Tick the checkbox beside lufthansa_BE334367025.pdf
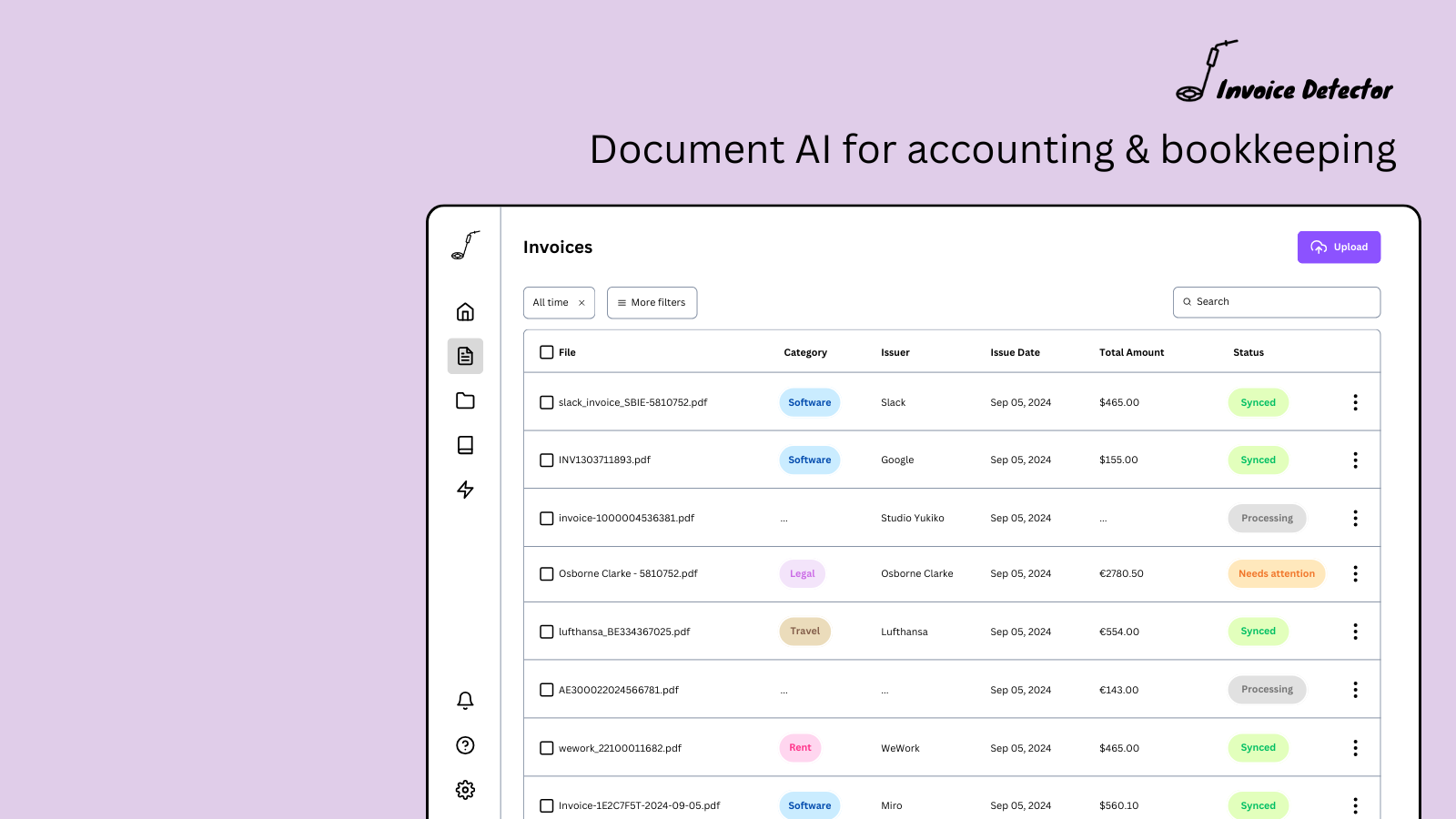This screenshot has width=1456, height=819. pyautogui.click(x=546, y=631)
